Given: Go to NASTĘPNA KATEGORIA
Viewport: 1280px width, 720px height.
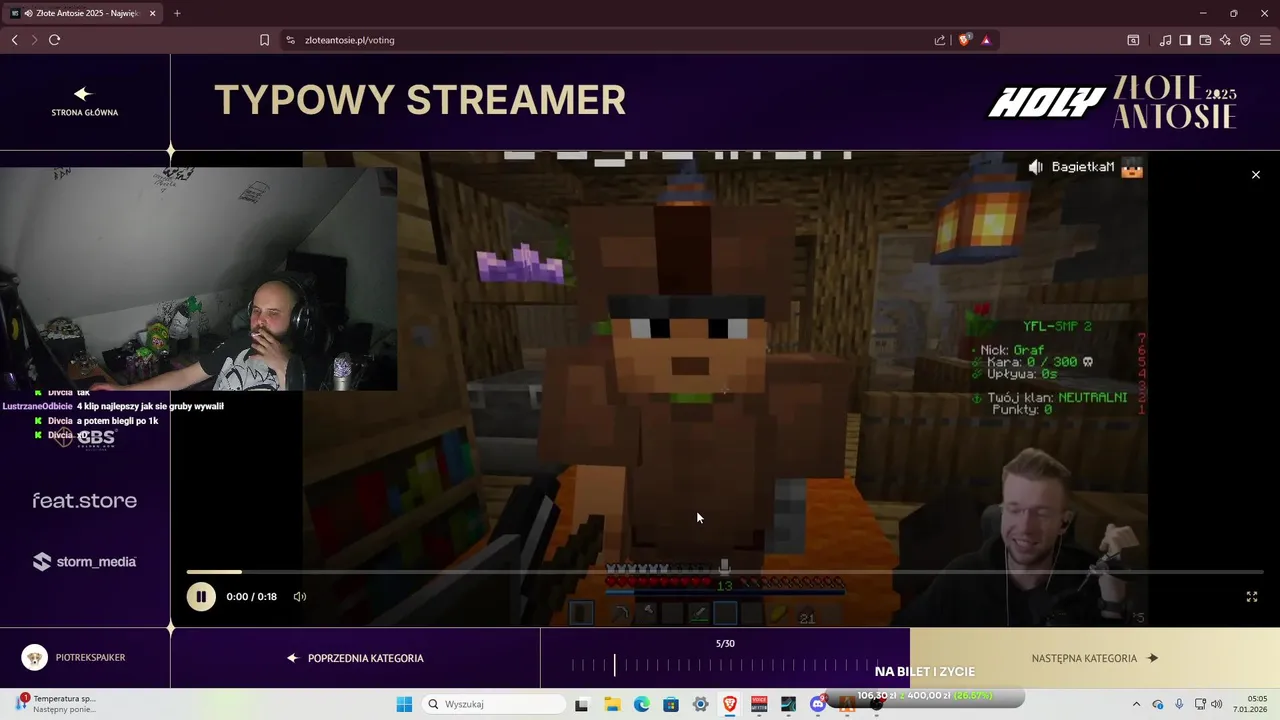Looking at the screenshot, I should pyautogui.click(x=1094, y=658).
